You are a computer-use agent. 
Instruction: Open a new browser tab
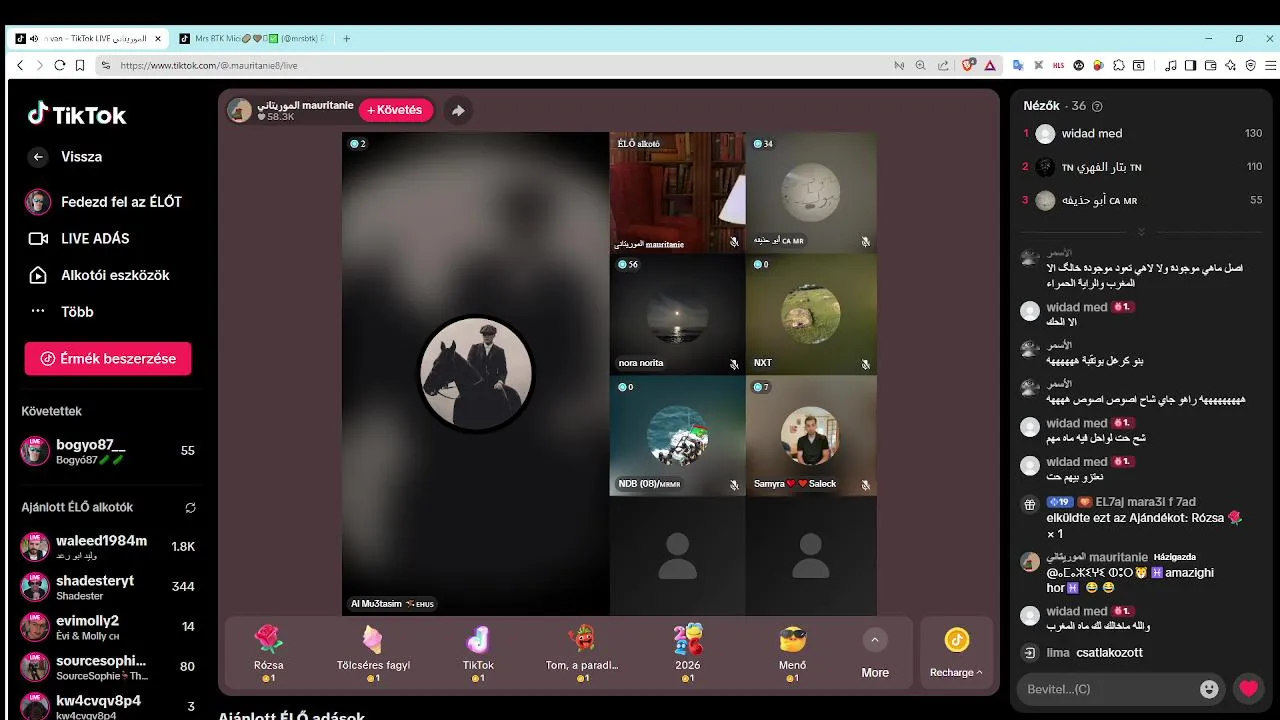coord(346,39)
